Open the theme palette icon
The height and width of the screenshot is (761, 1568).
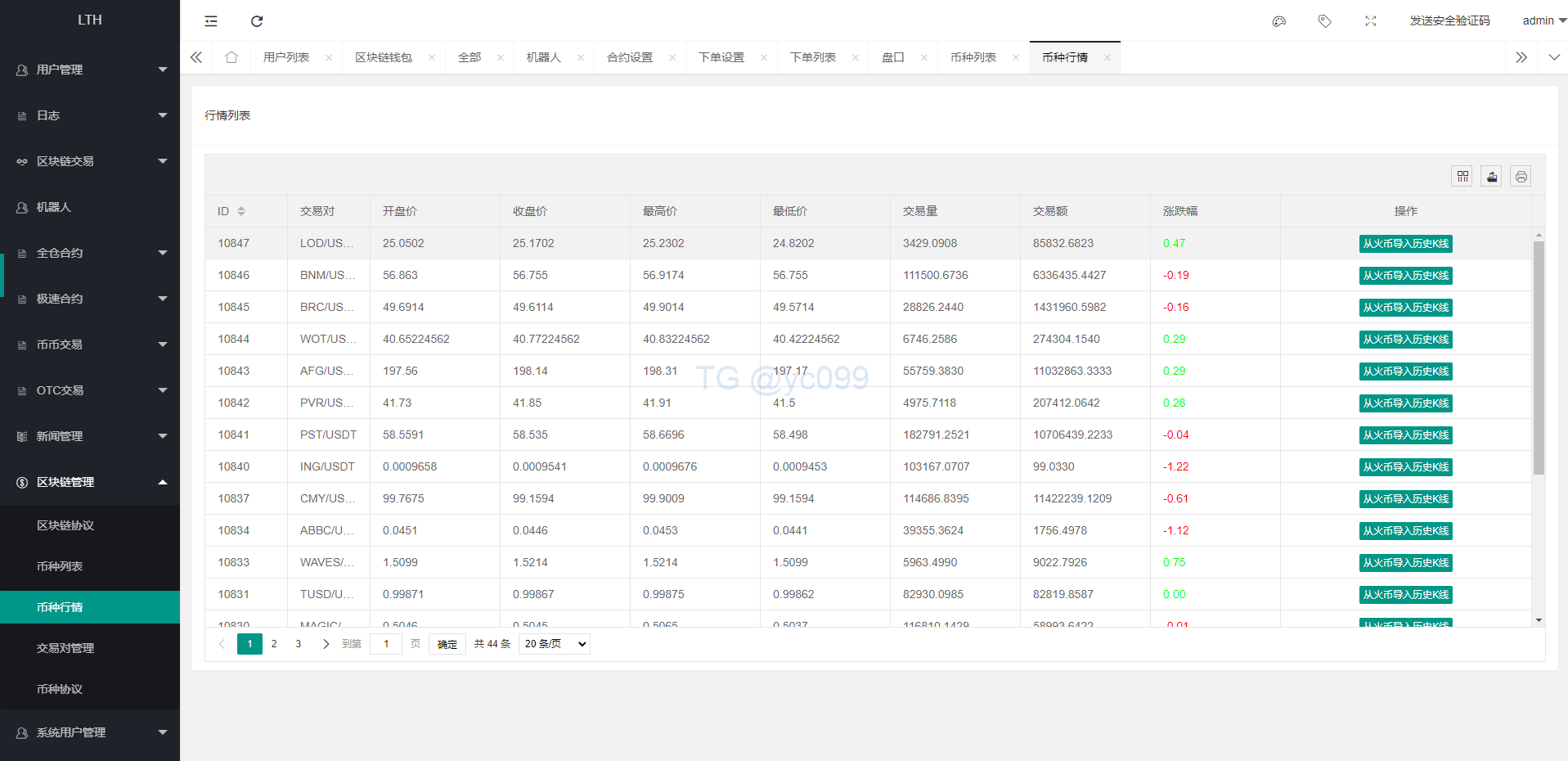pos(1279,21)
